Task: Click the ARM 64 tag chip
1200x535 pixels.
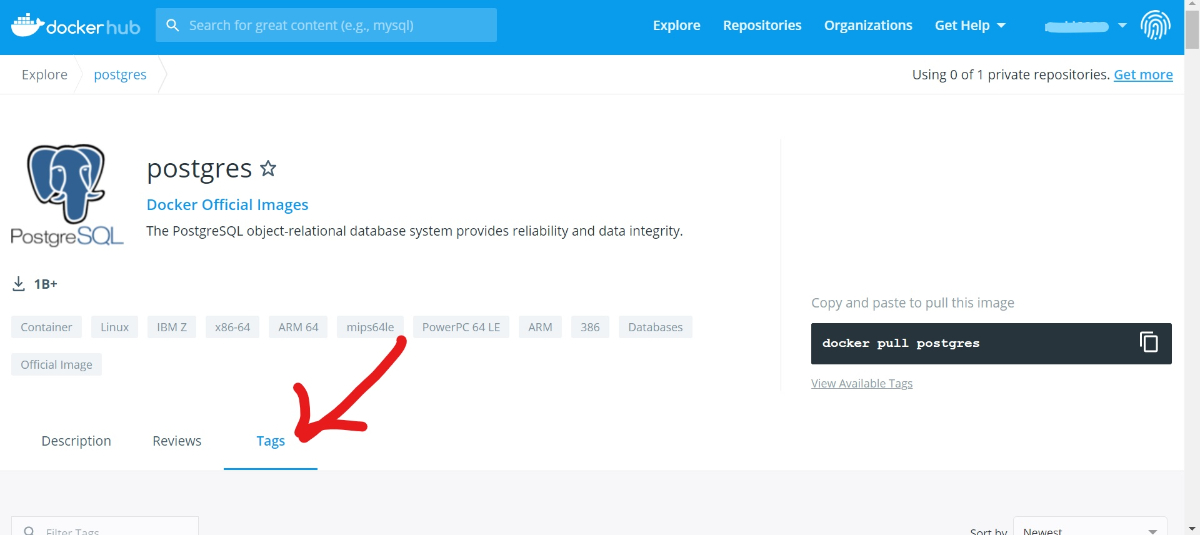Action: coord(298,327)
